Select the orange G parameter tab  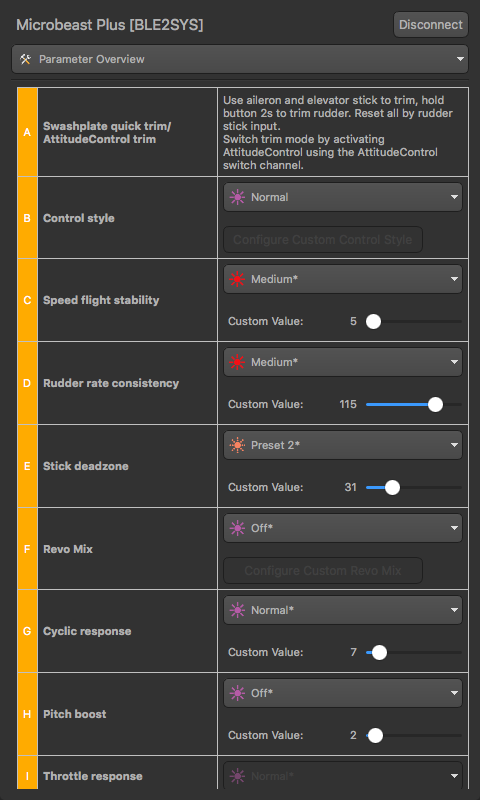coord(28,631)
